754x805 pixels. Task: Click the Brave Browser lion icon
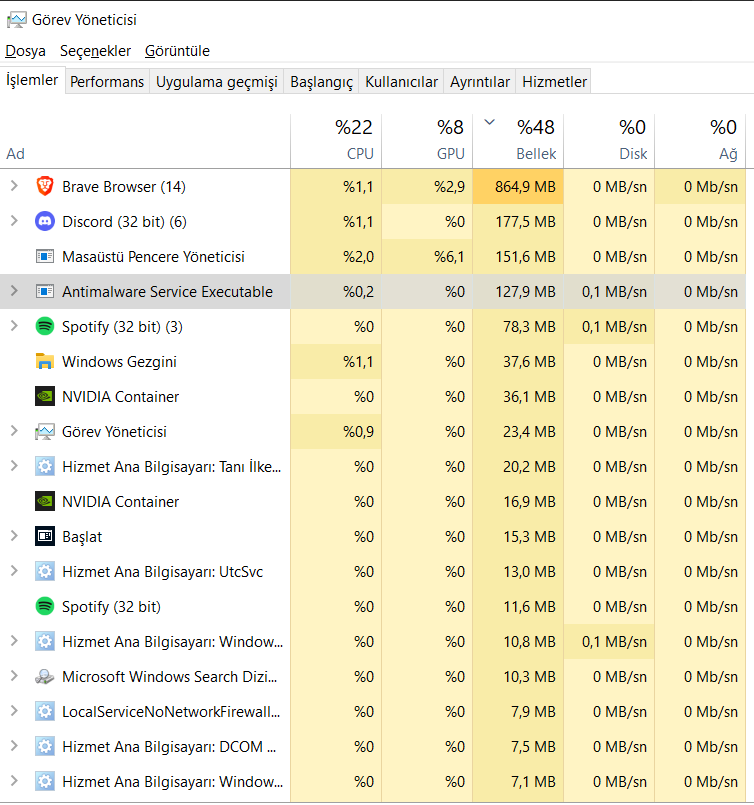(x=45, y=187)
